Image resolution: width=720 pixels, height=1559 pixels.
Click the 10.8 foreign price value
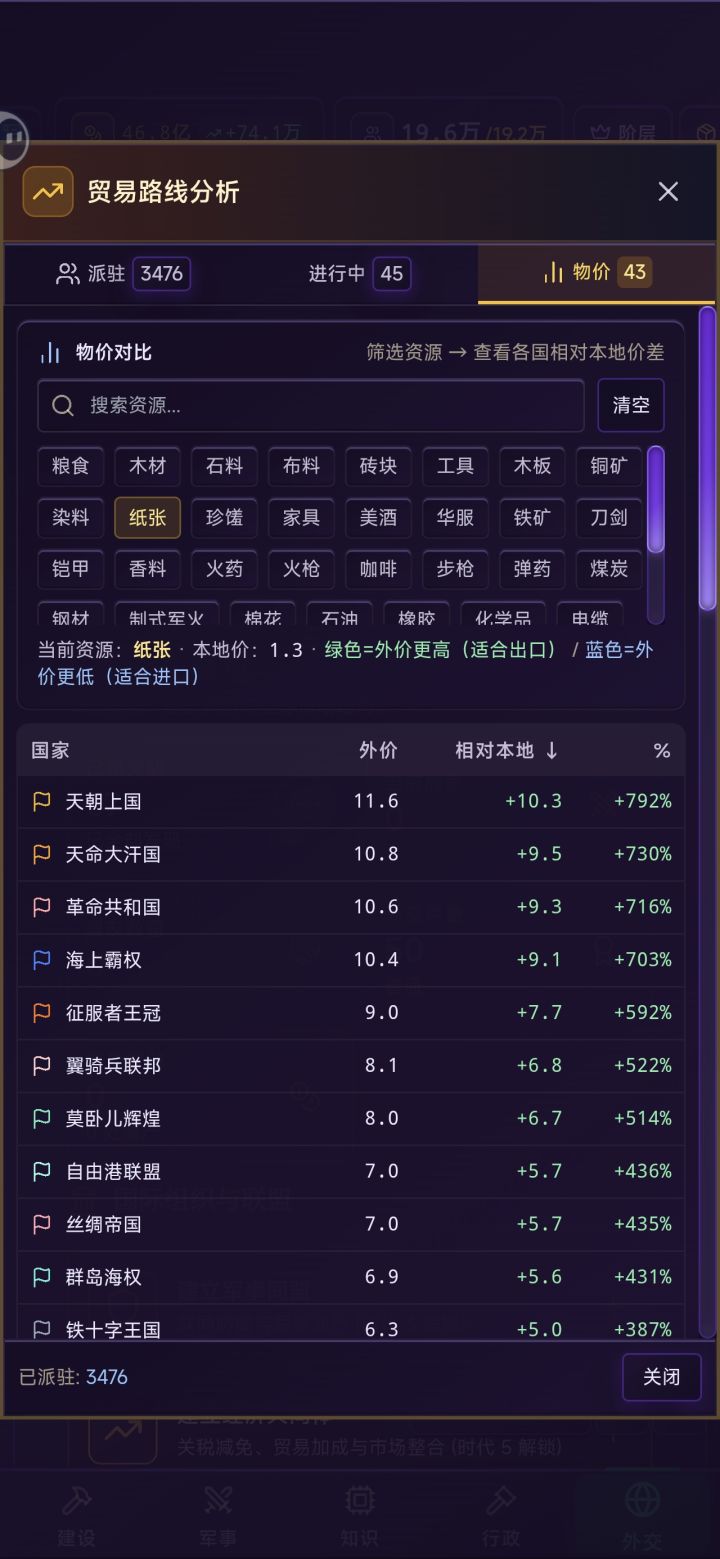click(376, 854)
